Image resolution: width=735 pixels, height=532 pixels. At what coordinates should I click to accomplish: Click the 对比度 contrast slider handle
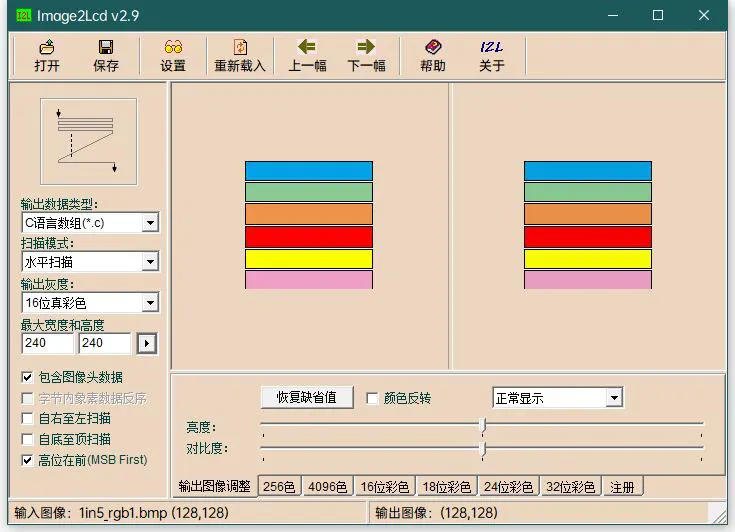(482, 449)
